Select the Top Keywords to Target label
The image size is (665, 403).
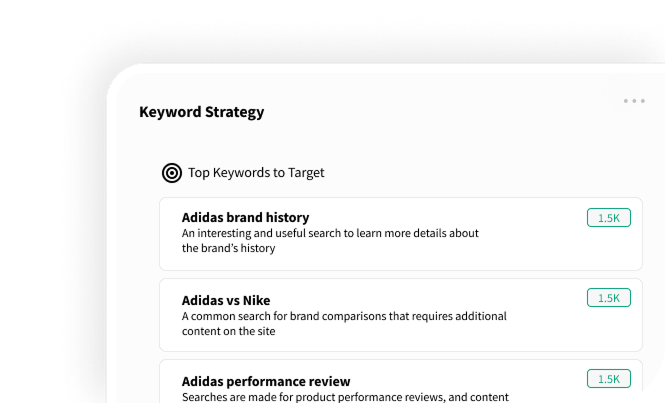pyautogui.click(x=256, y=173)
